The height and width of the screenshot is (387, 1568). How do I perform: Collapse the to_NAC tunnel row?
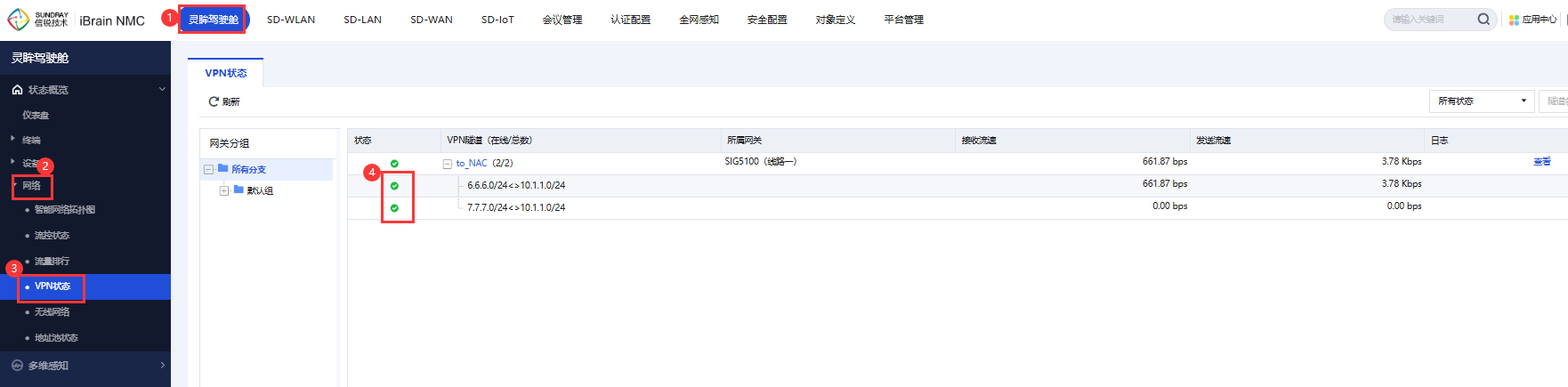coord(448,164)
